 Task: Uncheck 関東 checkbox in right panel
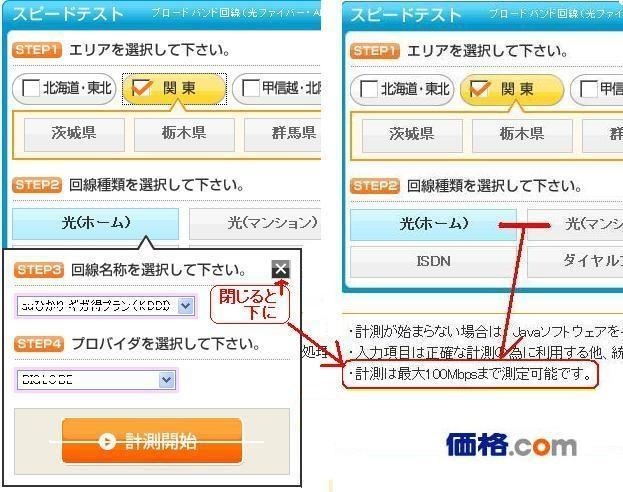tap(479, 89)
